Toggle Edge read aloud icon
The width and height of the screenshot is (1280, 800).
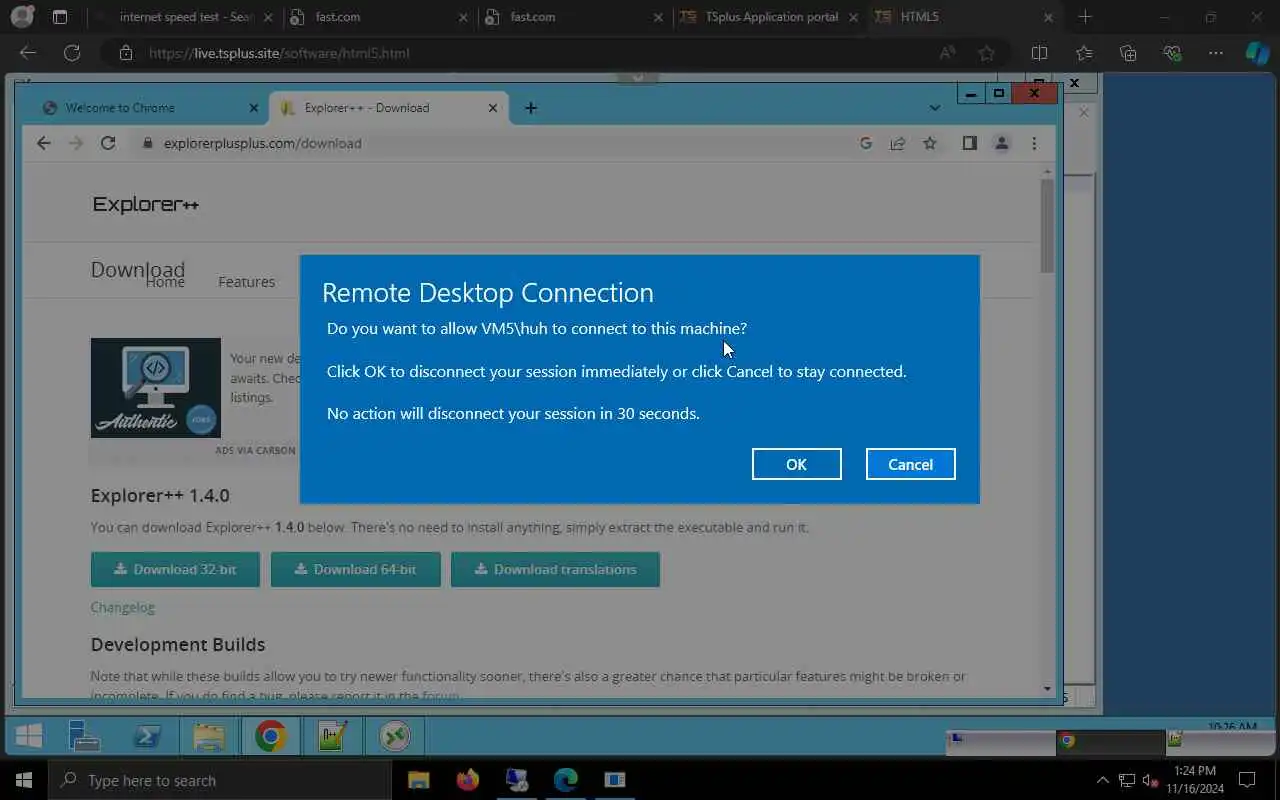(x=947, y=53)
